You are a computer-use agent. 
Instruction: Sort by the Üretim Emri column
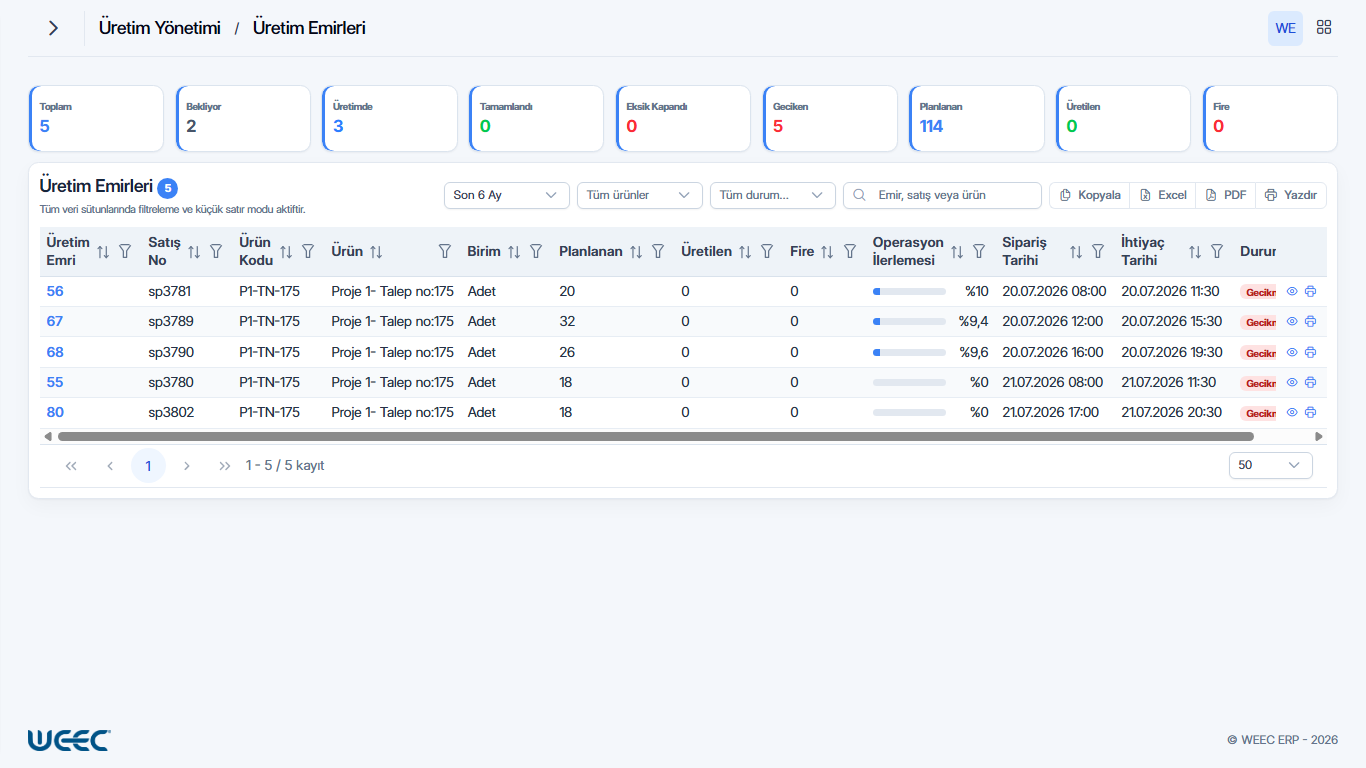click(103, 252)
